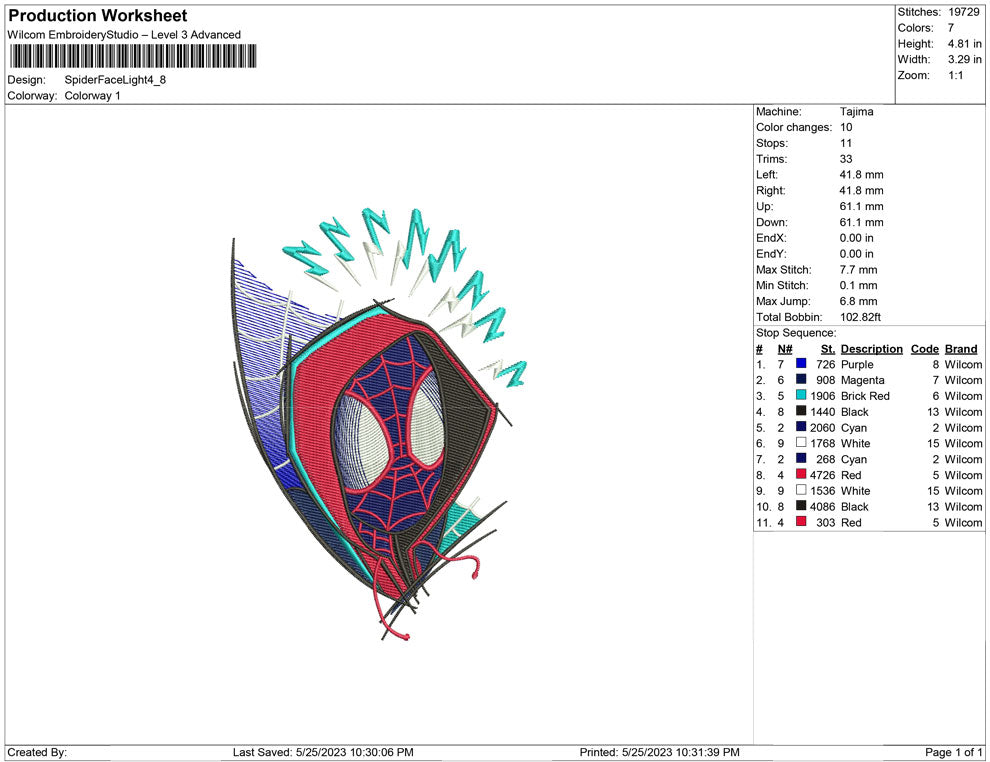Click the white swatch in the 1768 White row
This screenshot has height=762, width=990.
pos(801,442)
